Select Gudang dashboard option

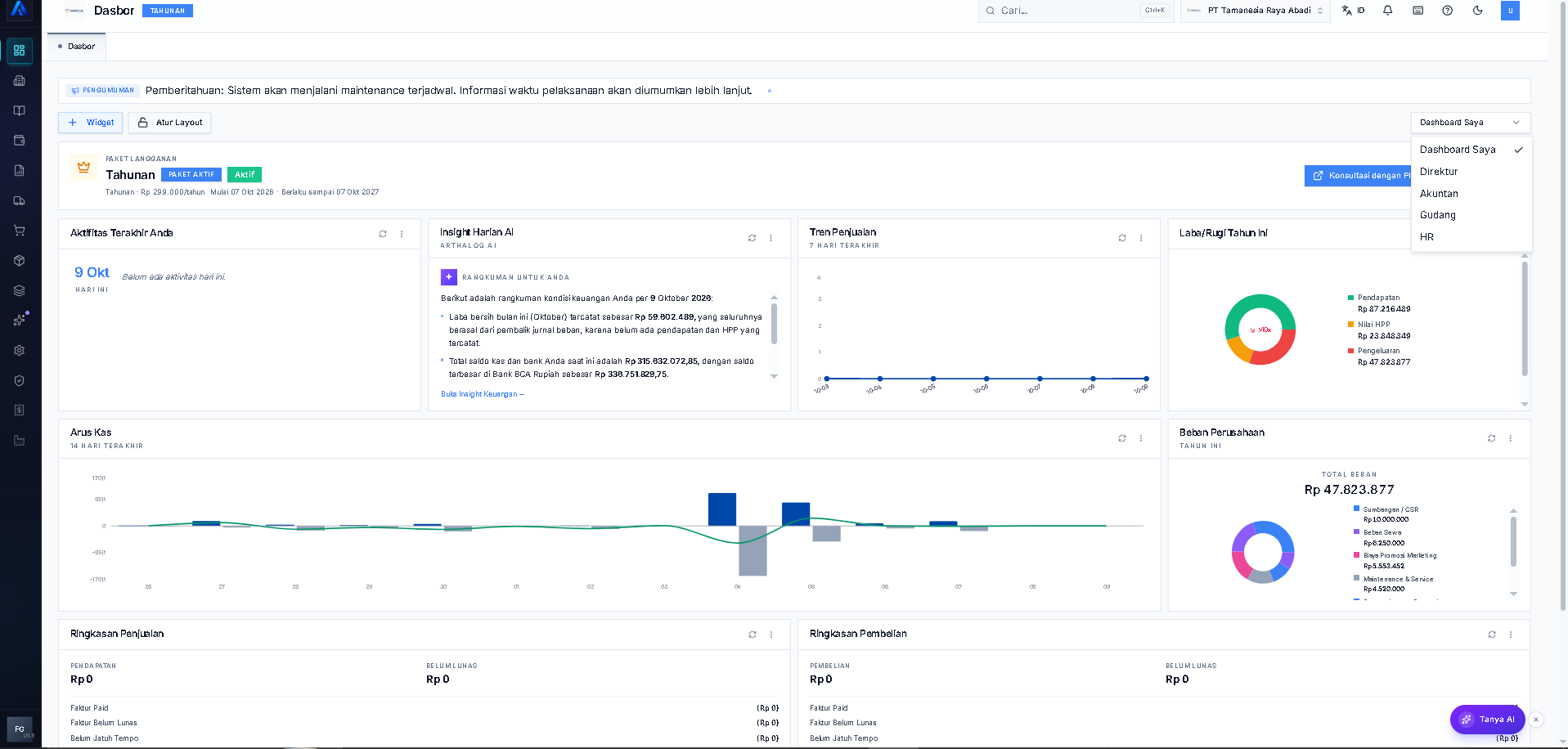pos(1471,215)
